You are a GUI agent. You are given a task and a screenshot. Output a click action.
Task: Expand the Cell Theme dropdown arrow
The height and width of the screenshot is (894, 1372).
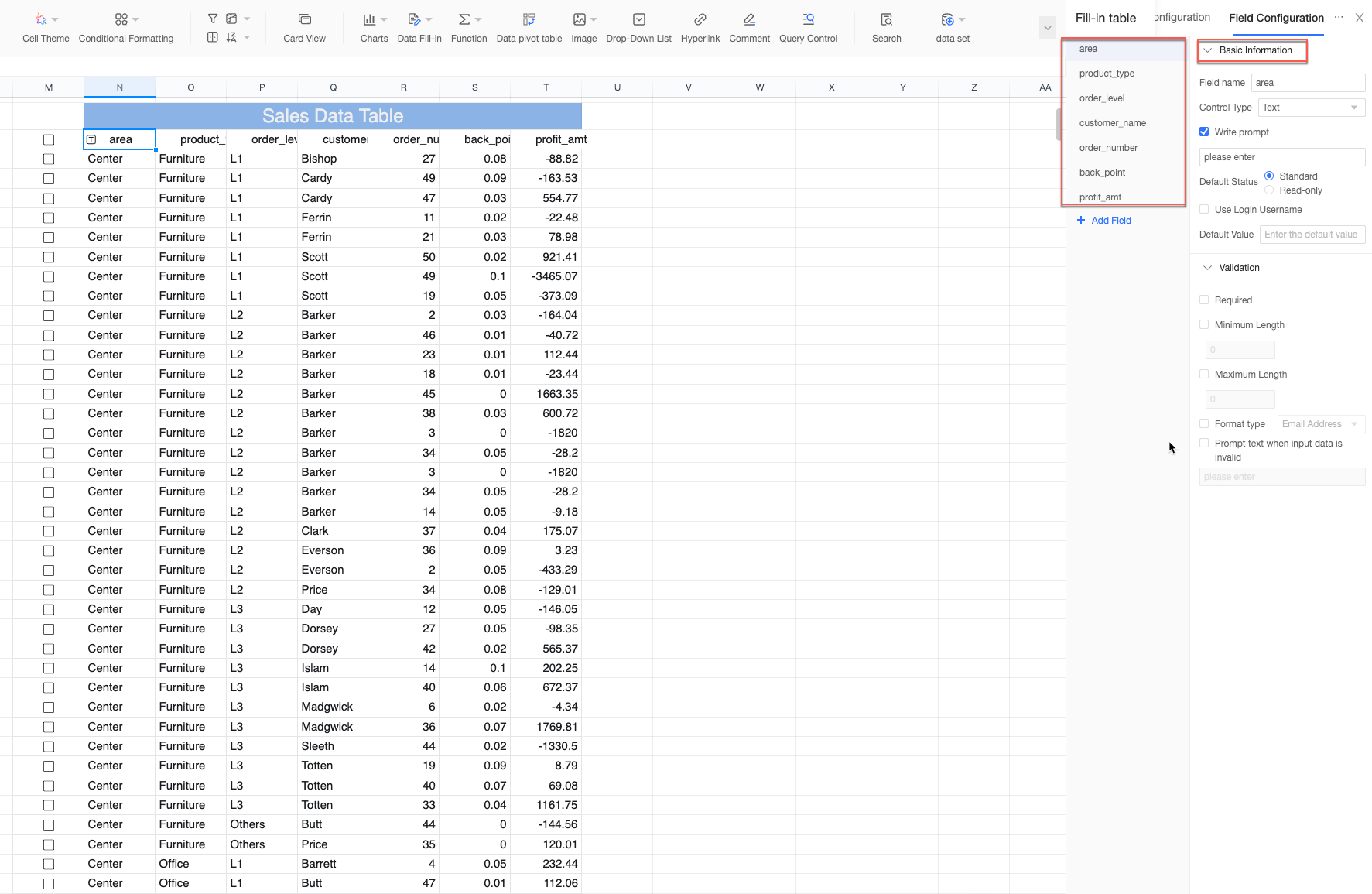tap(55, 19)
